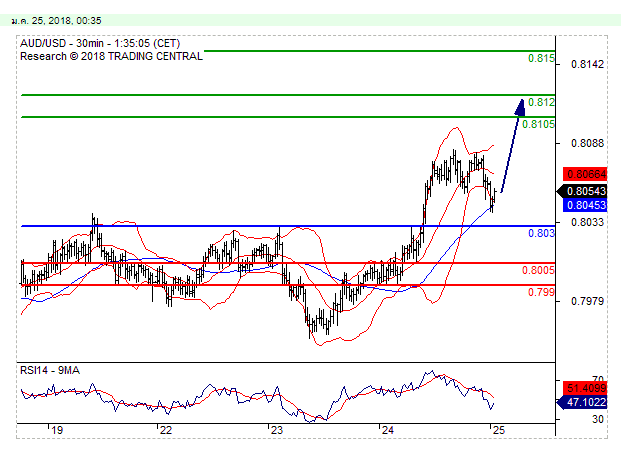Click the 0.803 blue pivot label
The image size is (621, 455).
pos(541,233)
